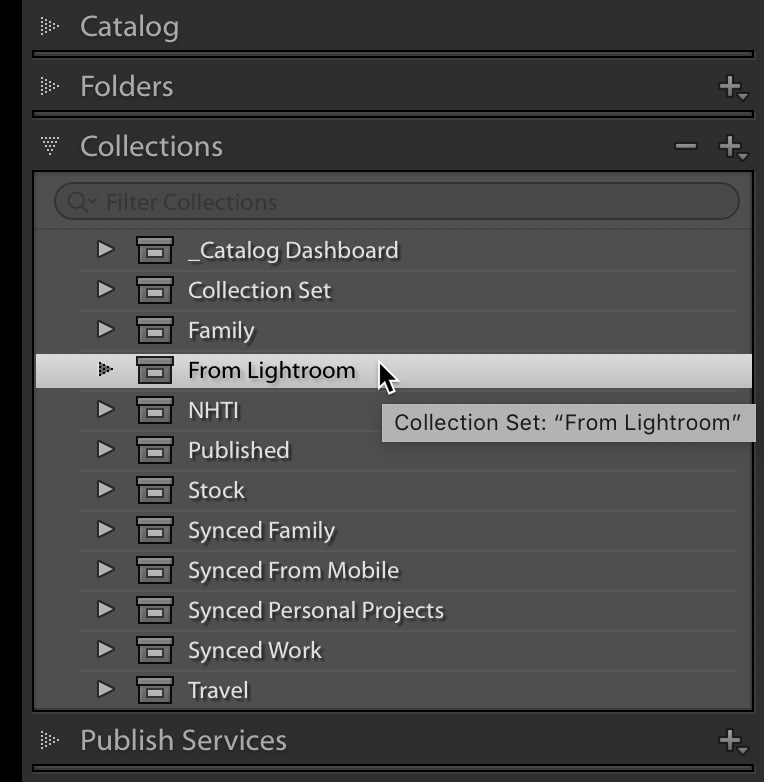Image resolution: width=764 pixels, height=782 pixels.
Task: Expand the Folders panel triangle
Action: point(49,86)
